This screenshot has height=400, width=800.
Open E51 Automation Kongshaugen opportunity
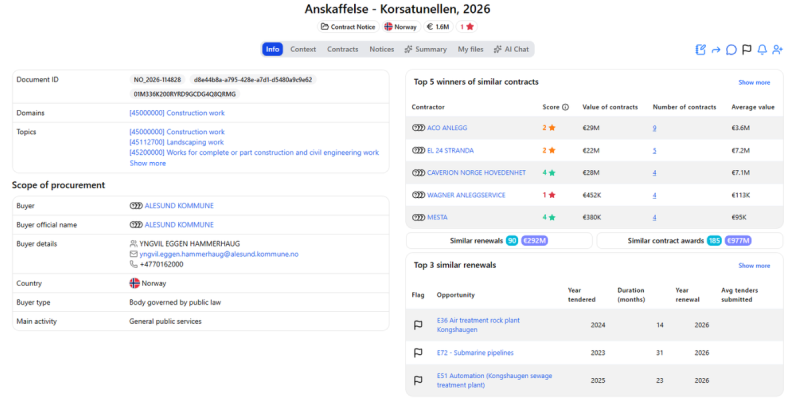[494, 380]
